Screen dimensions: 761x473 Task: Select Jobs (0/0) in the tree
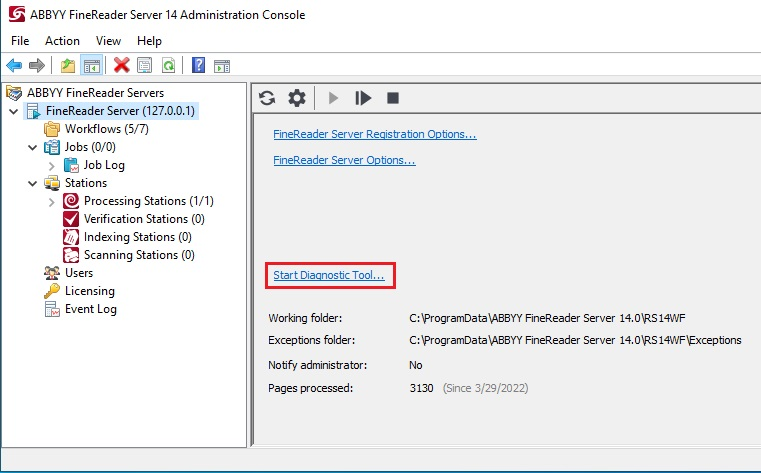click(x=90, y=147)
